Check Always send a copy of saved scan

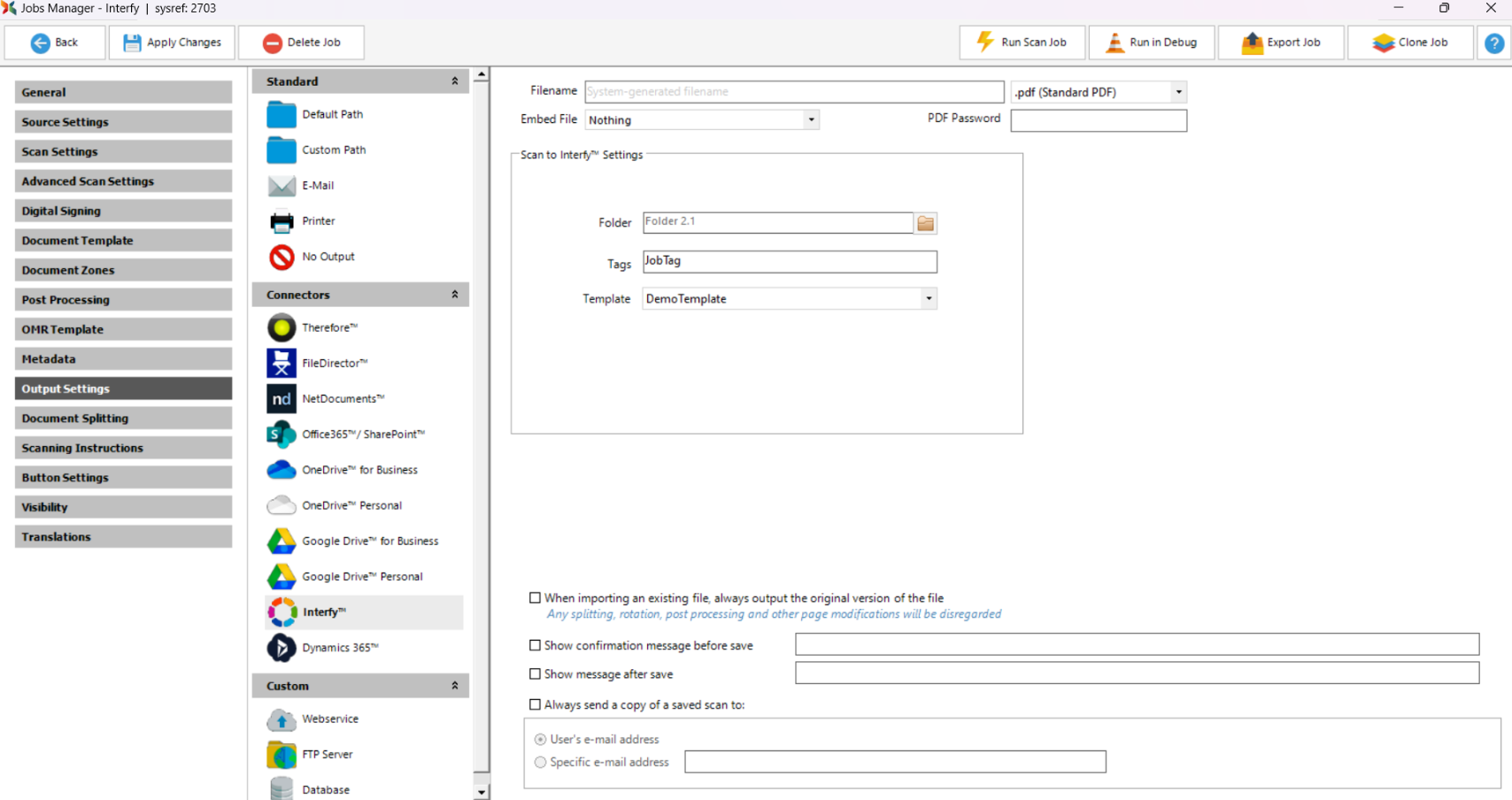click(x=535, y=705)
